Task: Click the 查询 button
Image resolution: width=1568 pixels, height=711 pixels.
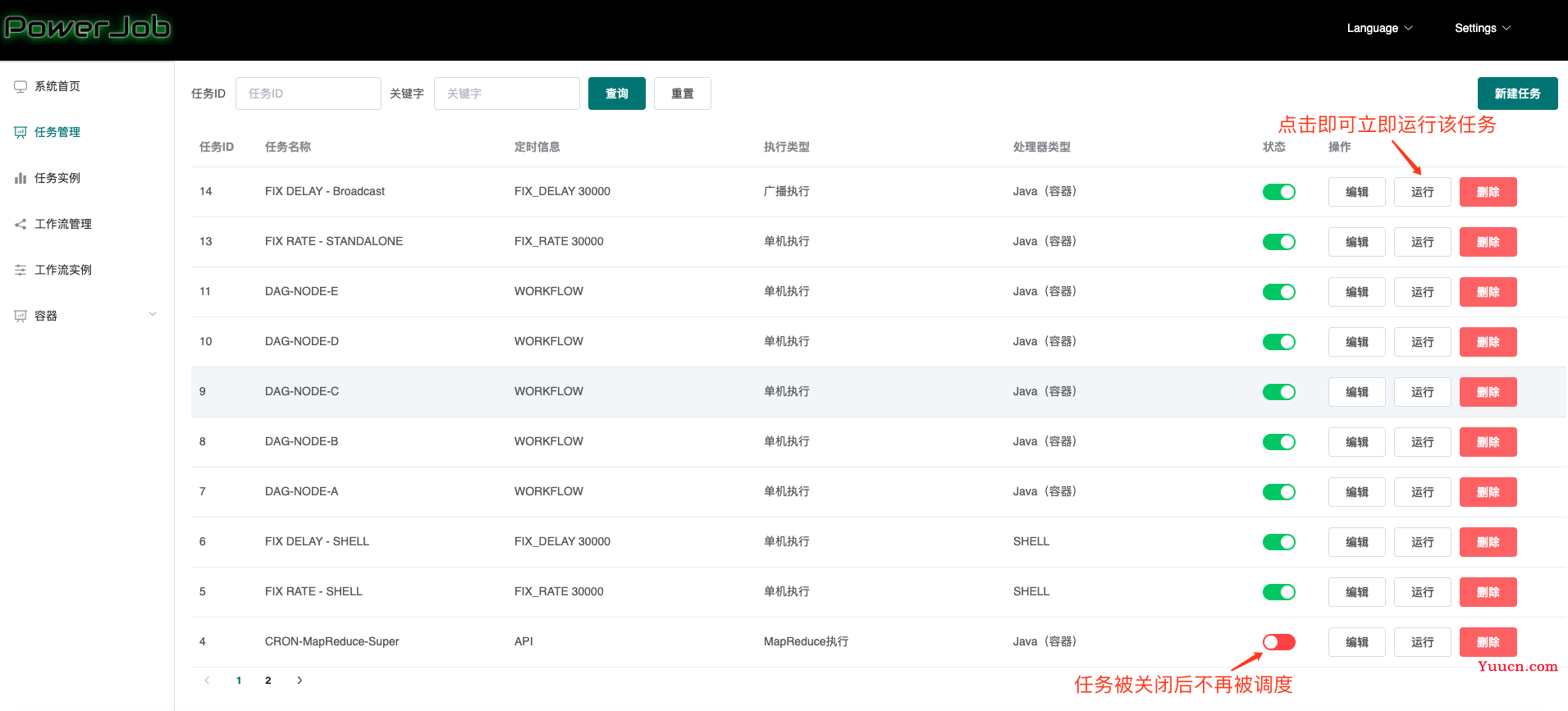Action: tap(617, 93)
